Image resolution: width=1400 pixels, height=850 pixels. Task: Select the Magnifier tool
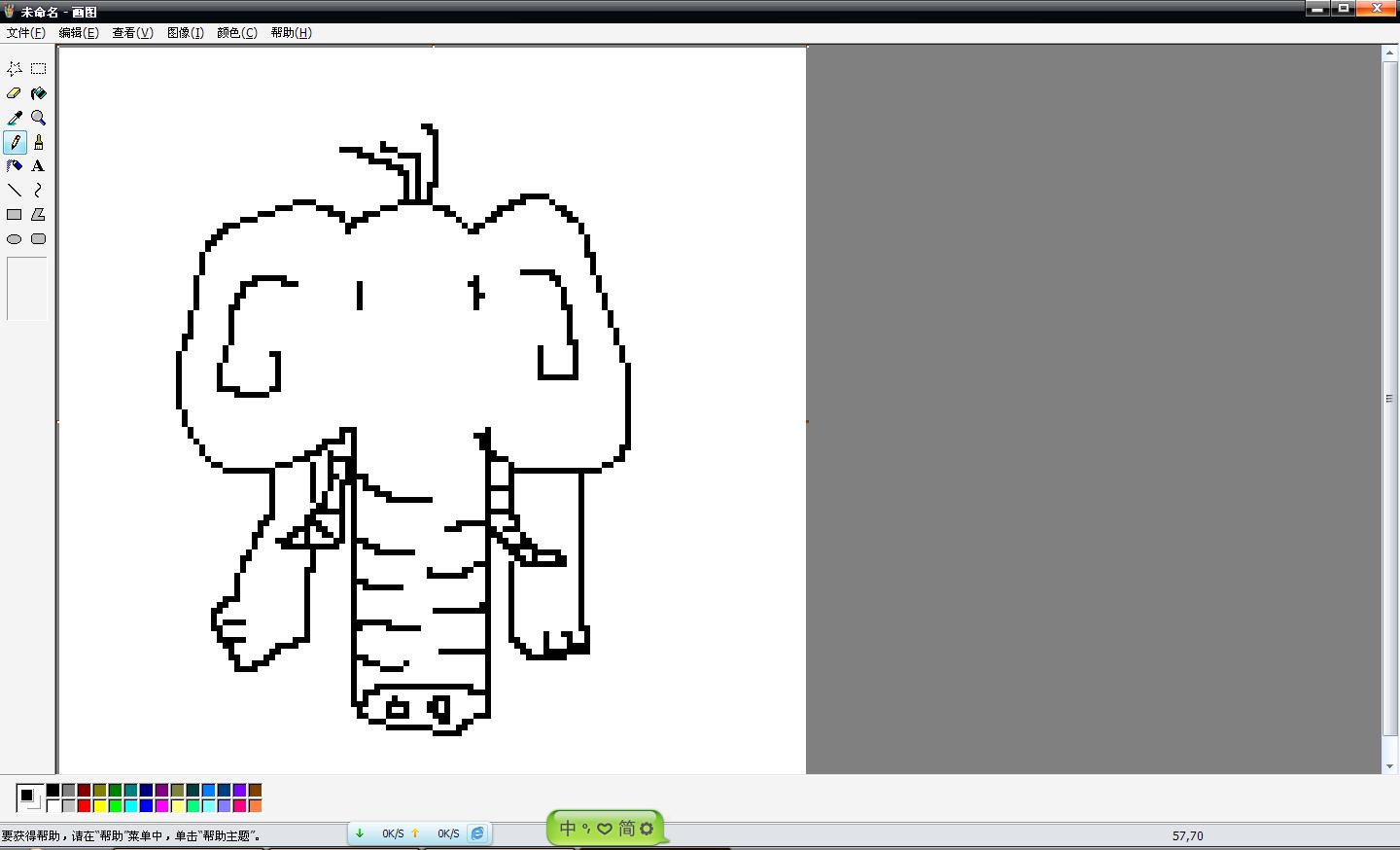coord(39,118)
